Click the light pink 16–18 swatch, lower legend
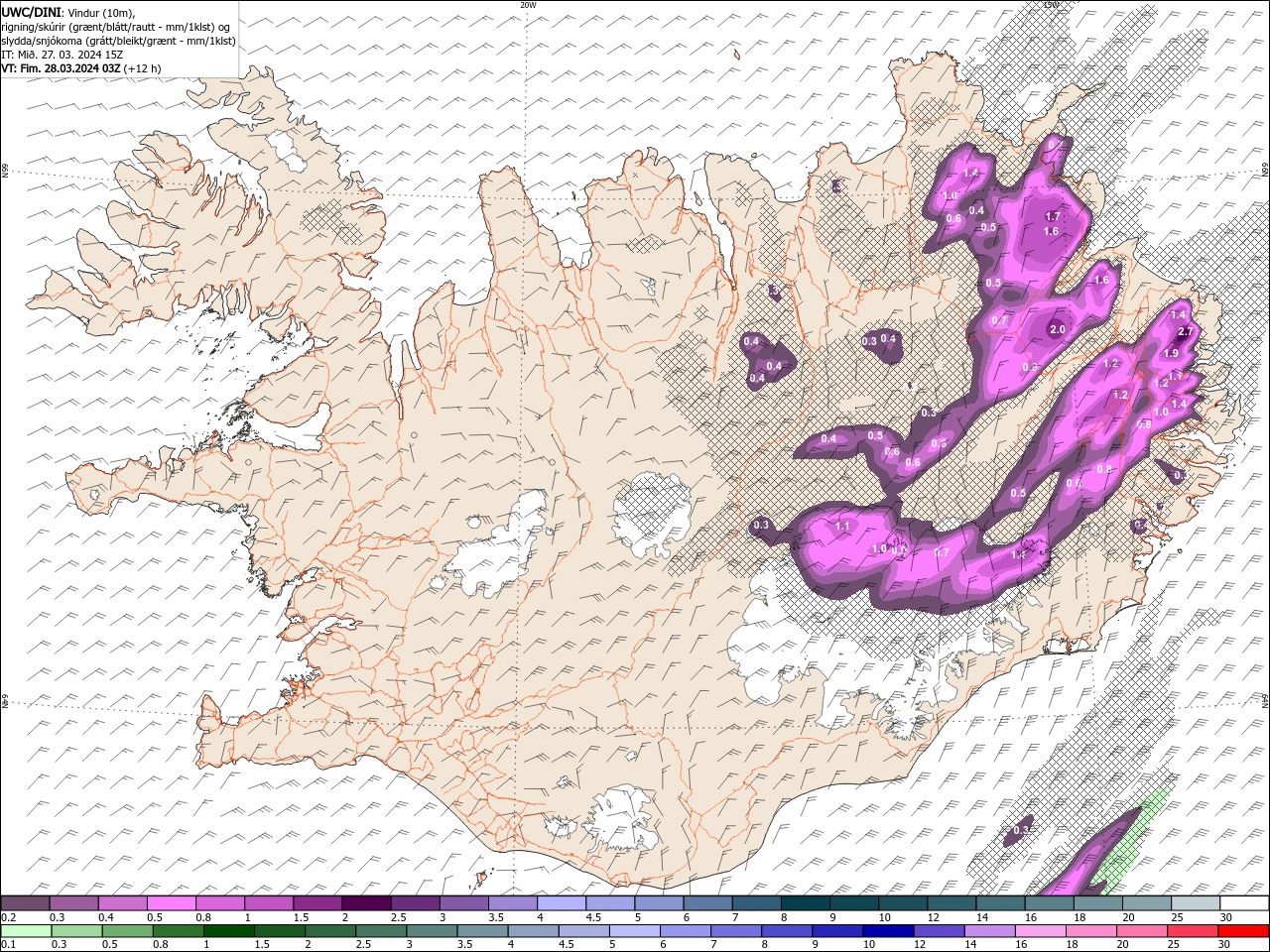Image resolution: width=1270 pixels, height=952 pixels. (x=1041, y=931)
